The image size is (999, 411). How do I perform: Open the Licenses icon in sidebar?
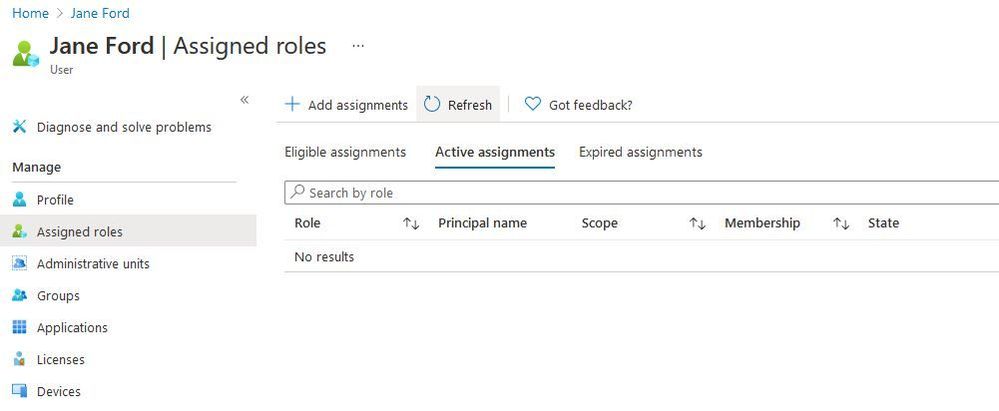point(19,360)
